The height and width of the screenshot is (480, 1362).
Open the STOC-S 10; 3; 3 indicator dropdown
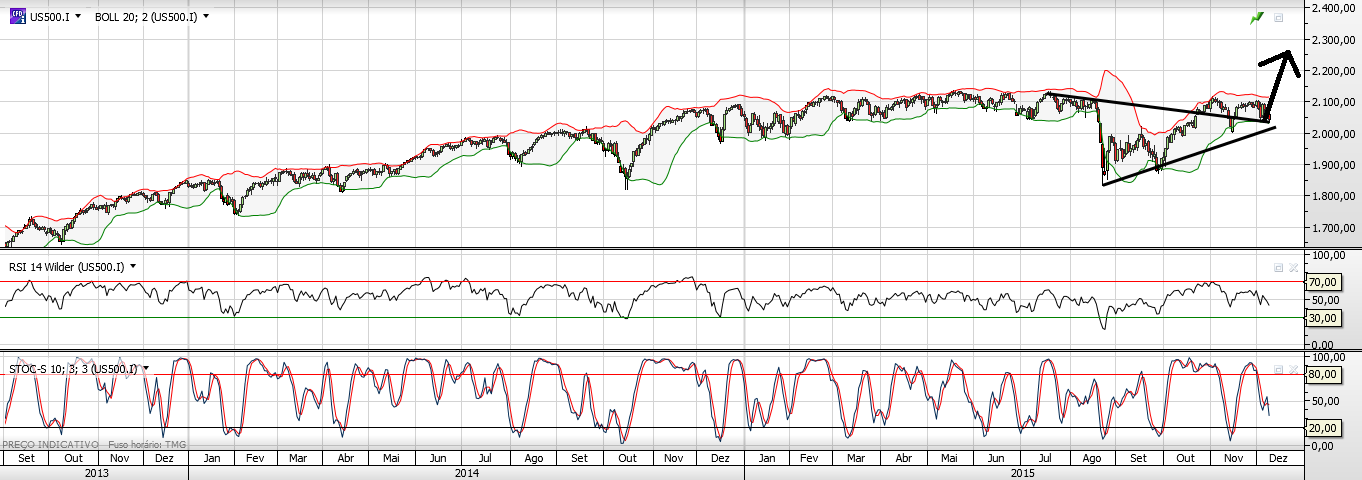point(146,368)
